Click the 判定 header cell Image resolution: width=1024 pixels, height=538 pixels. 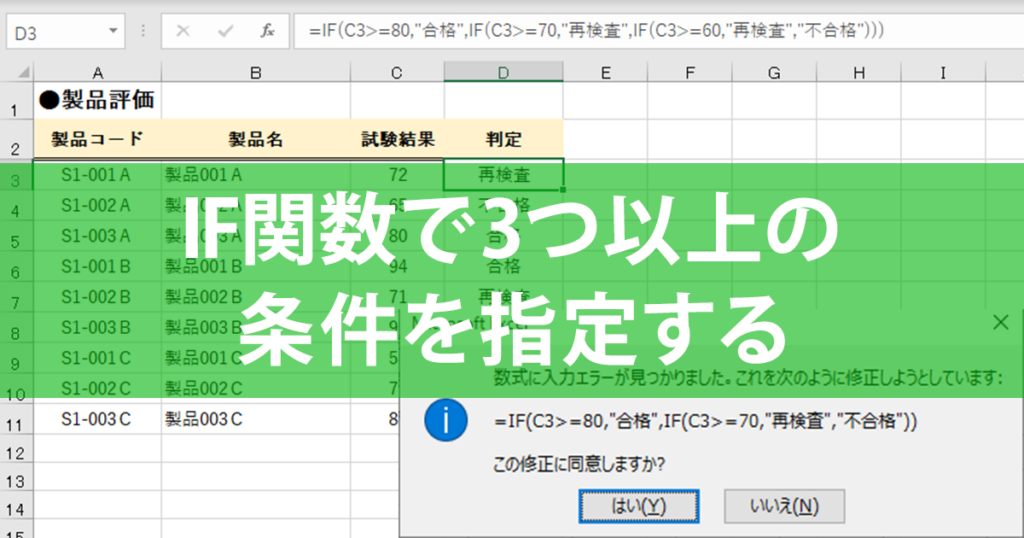tap(503, 139)
